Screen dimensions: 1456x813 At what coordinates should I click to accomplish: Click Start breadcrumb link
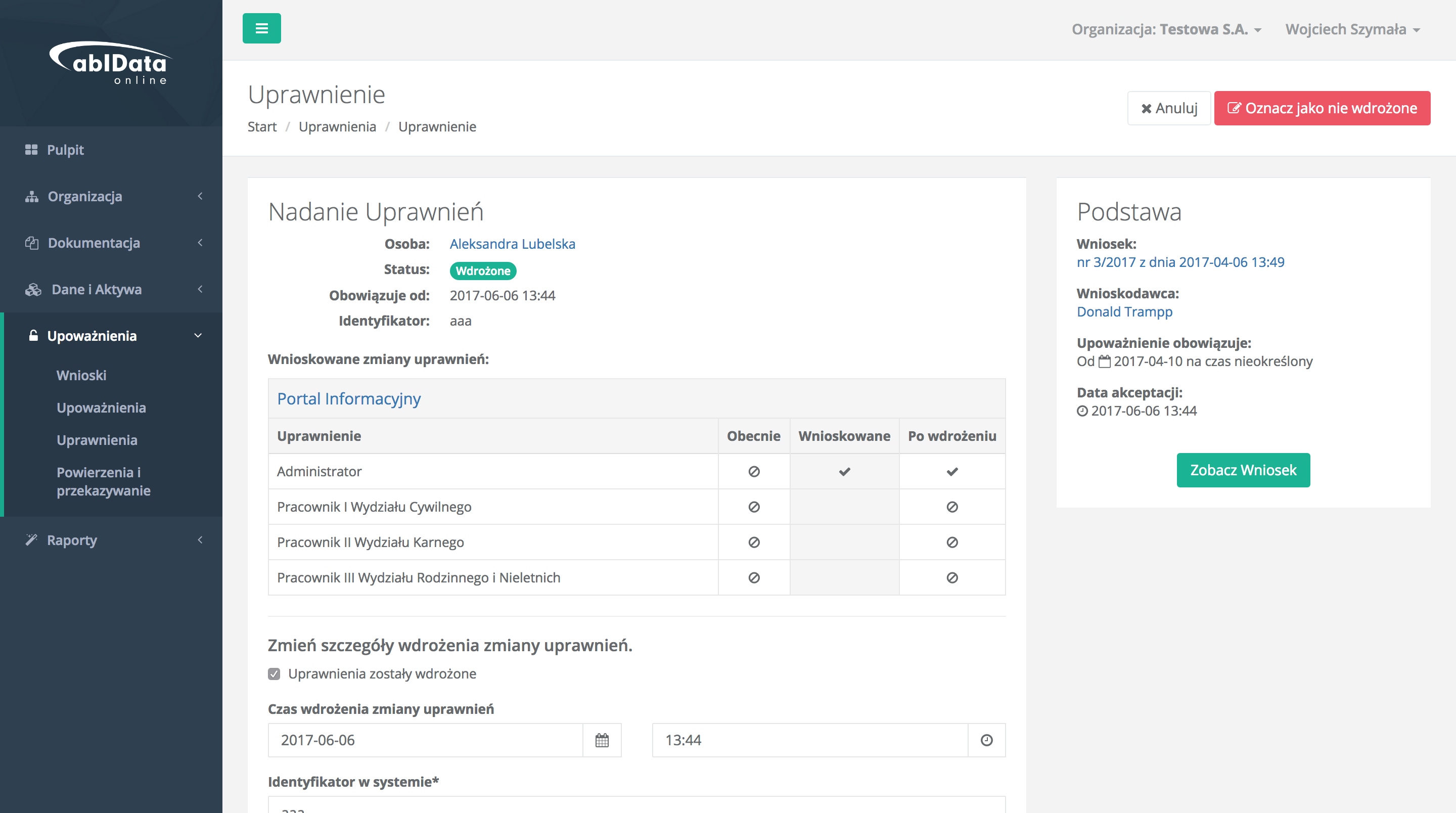pyautogui.click(x=262, y=126)
